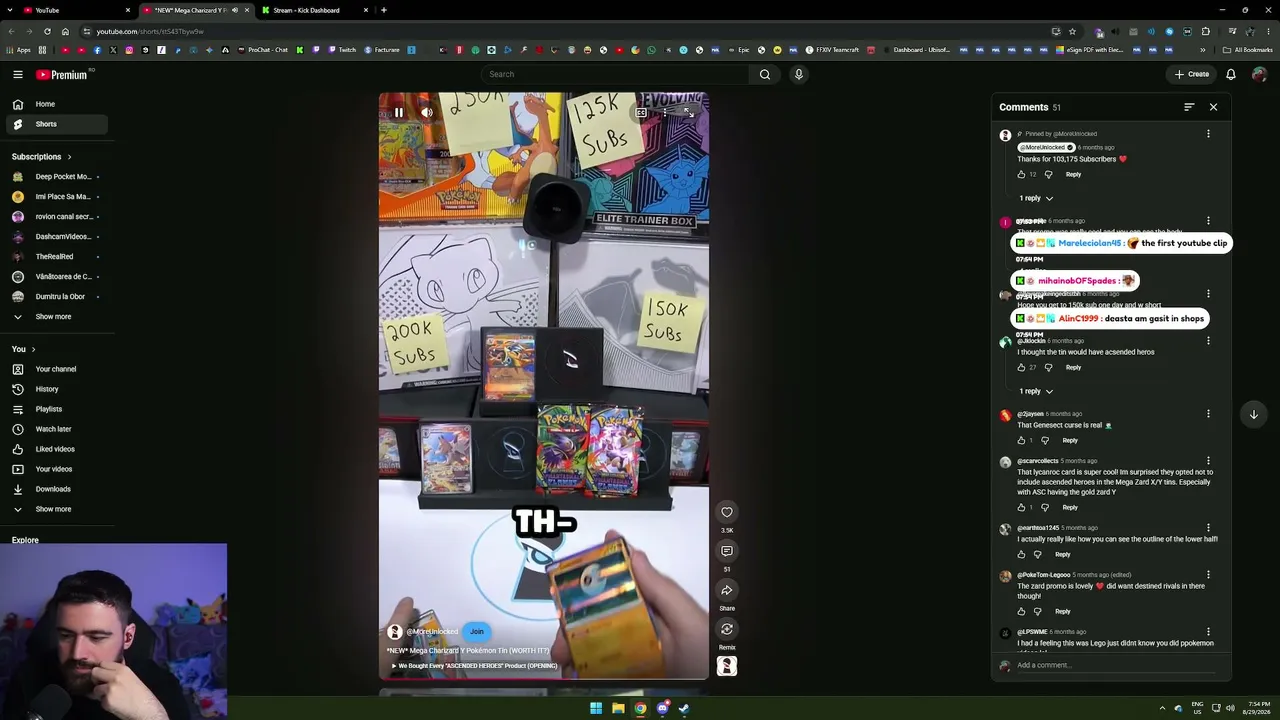Open the Windows Start menu
The height and width of the screenshot is (720, 1280).
point(596,709)
